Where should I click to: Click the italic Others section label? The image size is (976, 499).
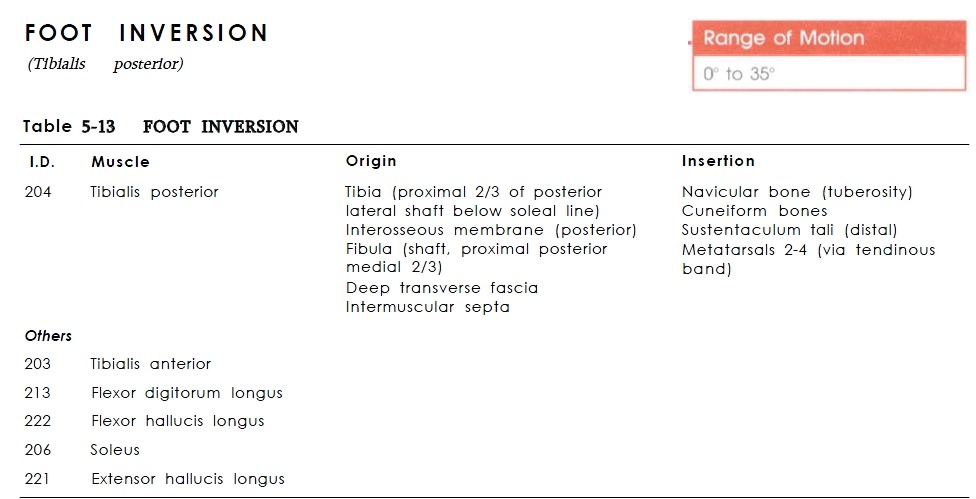tap(48, 336)
